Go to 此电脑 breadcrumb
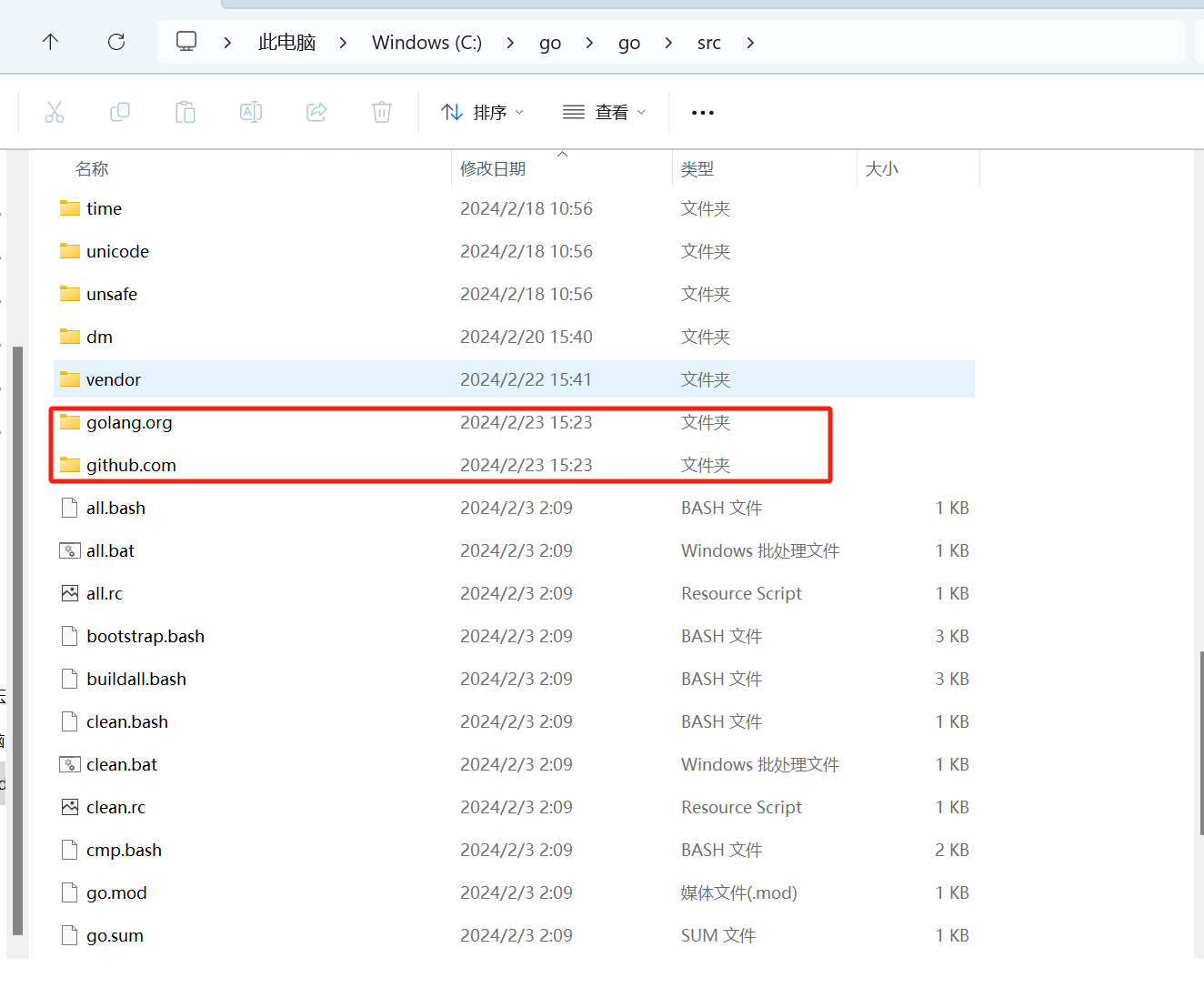Screen dimensions: 1204x988 287,43
